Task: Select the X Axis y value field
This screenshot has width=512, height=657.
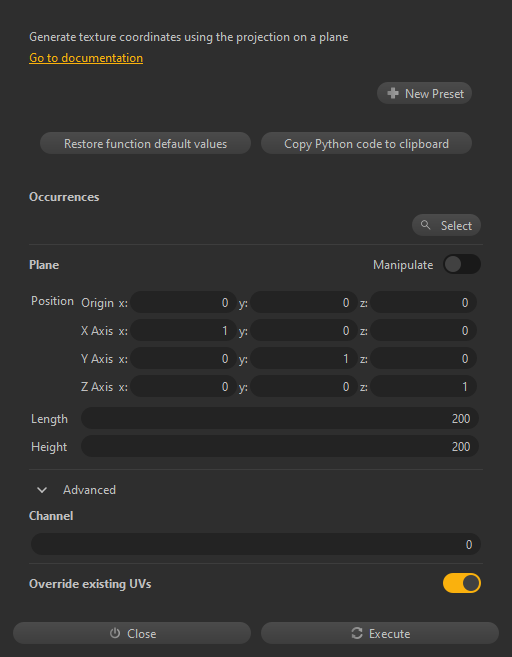Action: (x=304, y=331)
